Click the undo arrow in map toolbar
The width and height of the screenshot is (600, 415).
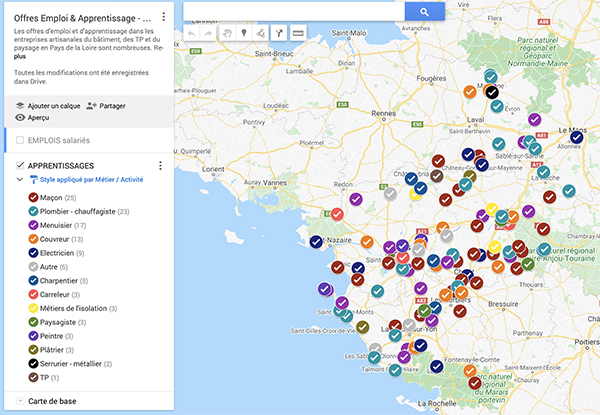click(193, 33)
